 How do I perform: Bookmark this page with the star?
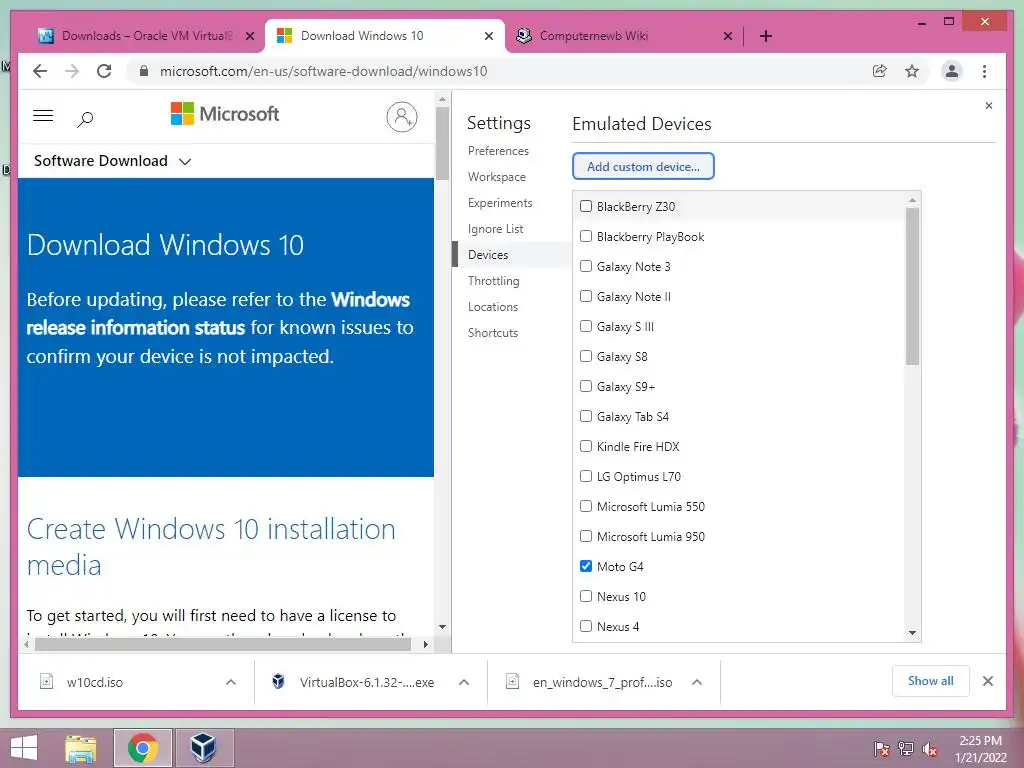pos(912,71)
